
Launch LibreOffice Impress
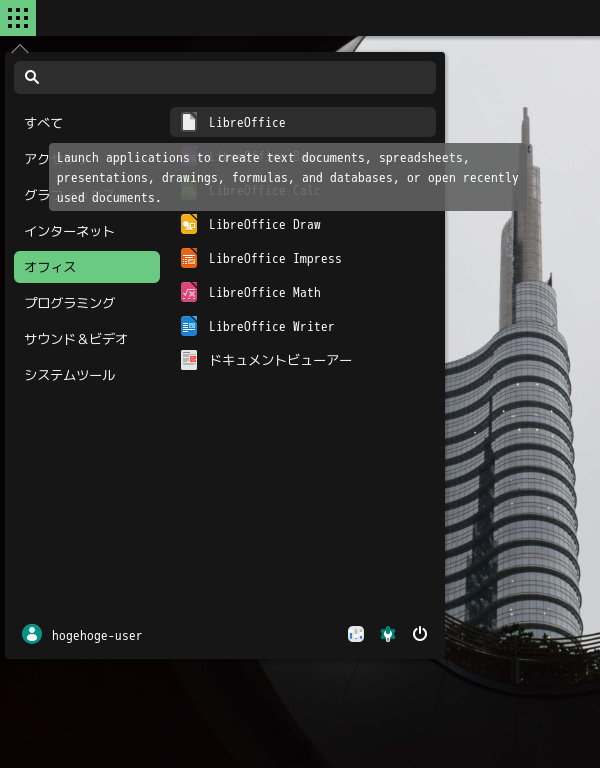tap(303, 258)
